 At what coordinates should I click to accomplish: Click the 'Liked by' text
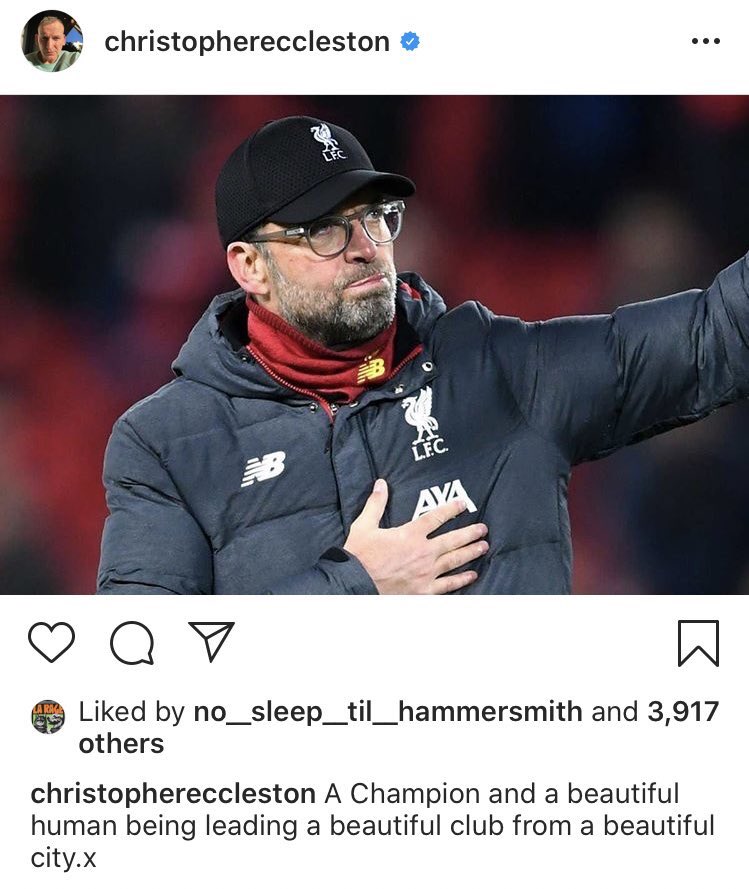pyautogui.click(x=132, y=712)
